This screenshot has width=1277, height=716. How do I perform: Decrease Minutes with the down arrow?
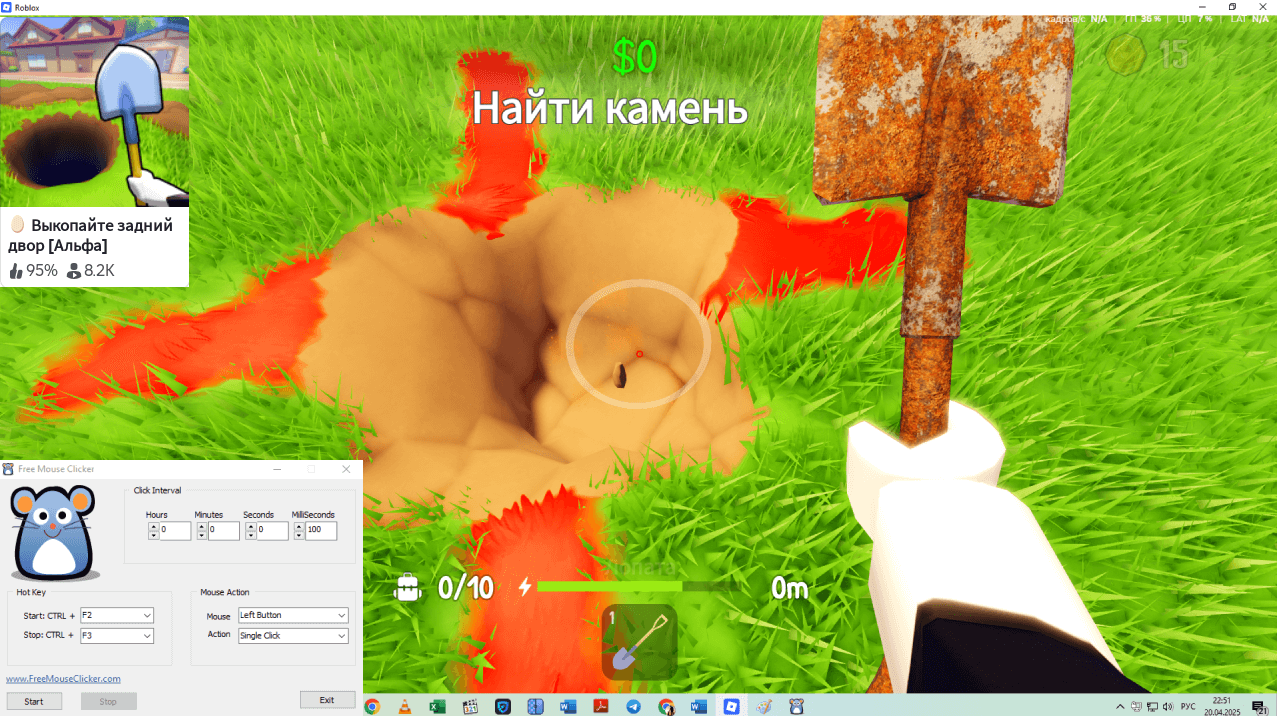[203, 535]
